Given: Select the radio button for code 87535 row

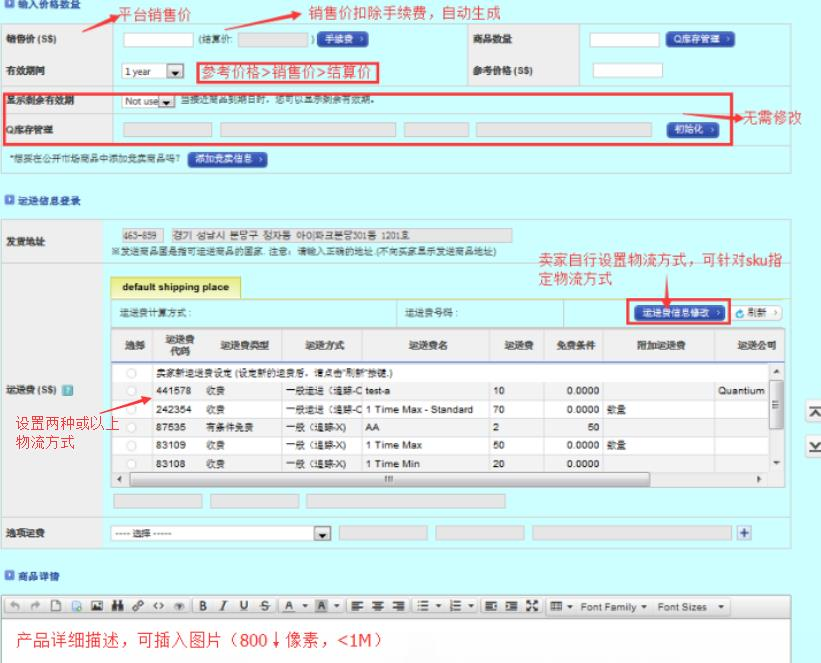Looking at the screenshot, I should tap(131, 427).
